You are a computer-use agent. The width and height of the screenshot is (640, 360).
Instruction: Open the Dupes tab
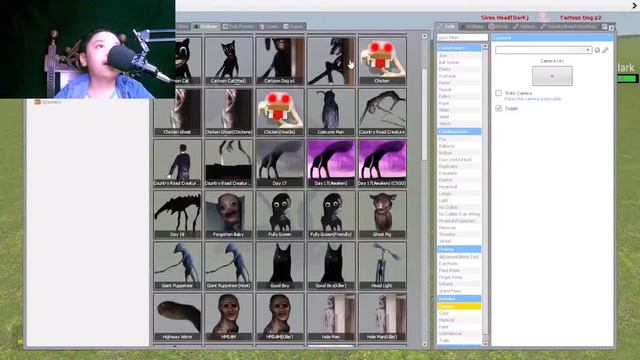click(293, 27)
